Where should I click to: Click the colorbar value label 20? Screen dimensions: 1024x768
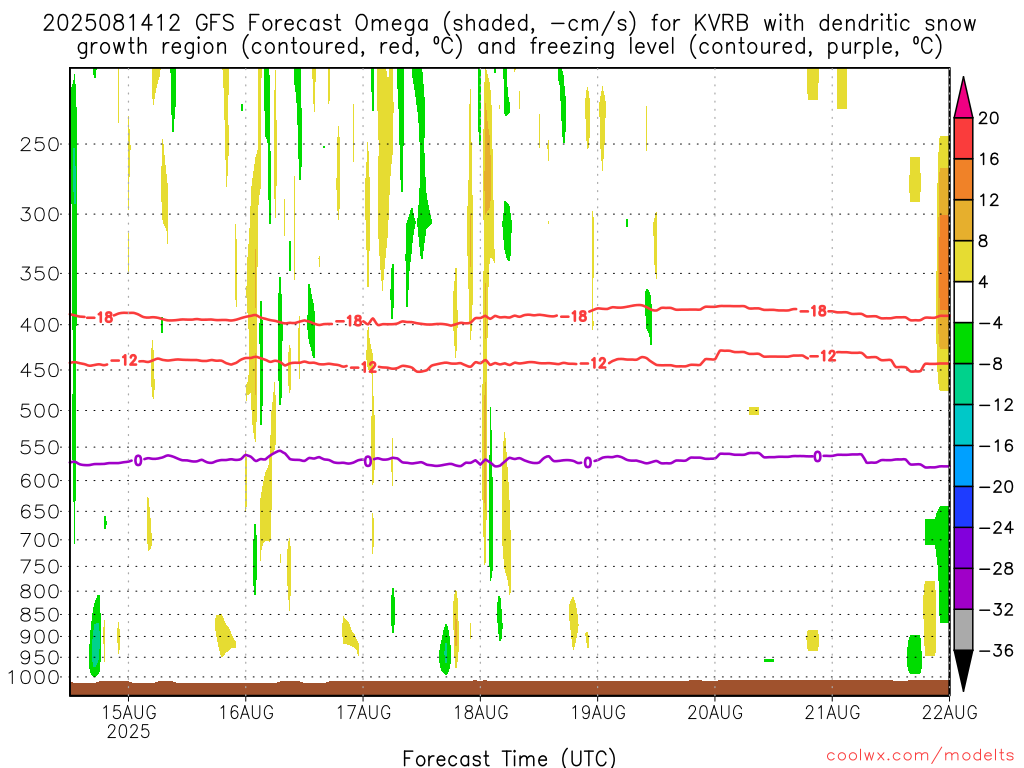(989, 118)
